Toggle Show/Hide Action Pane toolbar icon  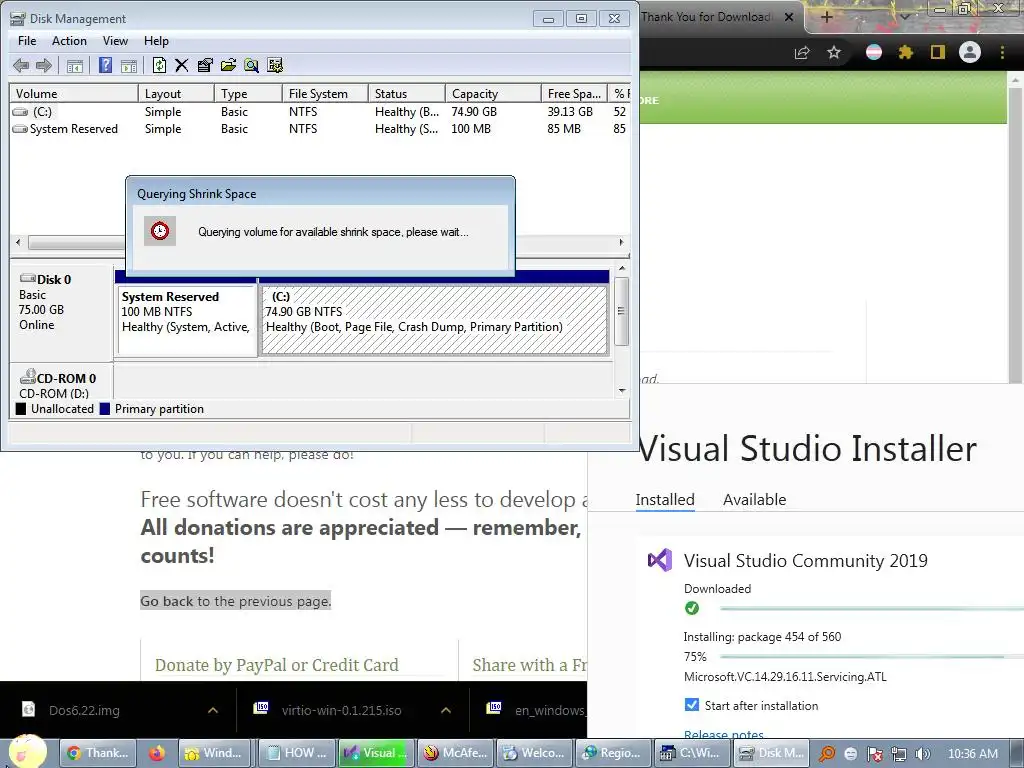129,65
